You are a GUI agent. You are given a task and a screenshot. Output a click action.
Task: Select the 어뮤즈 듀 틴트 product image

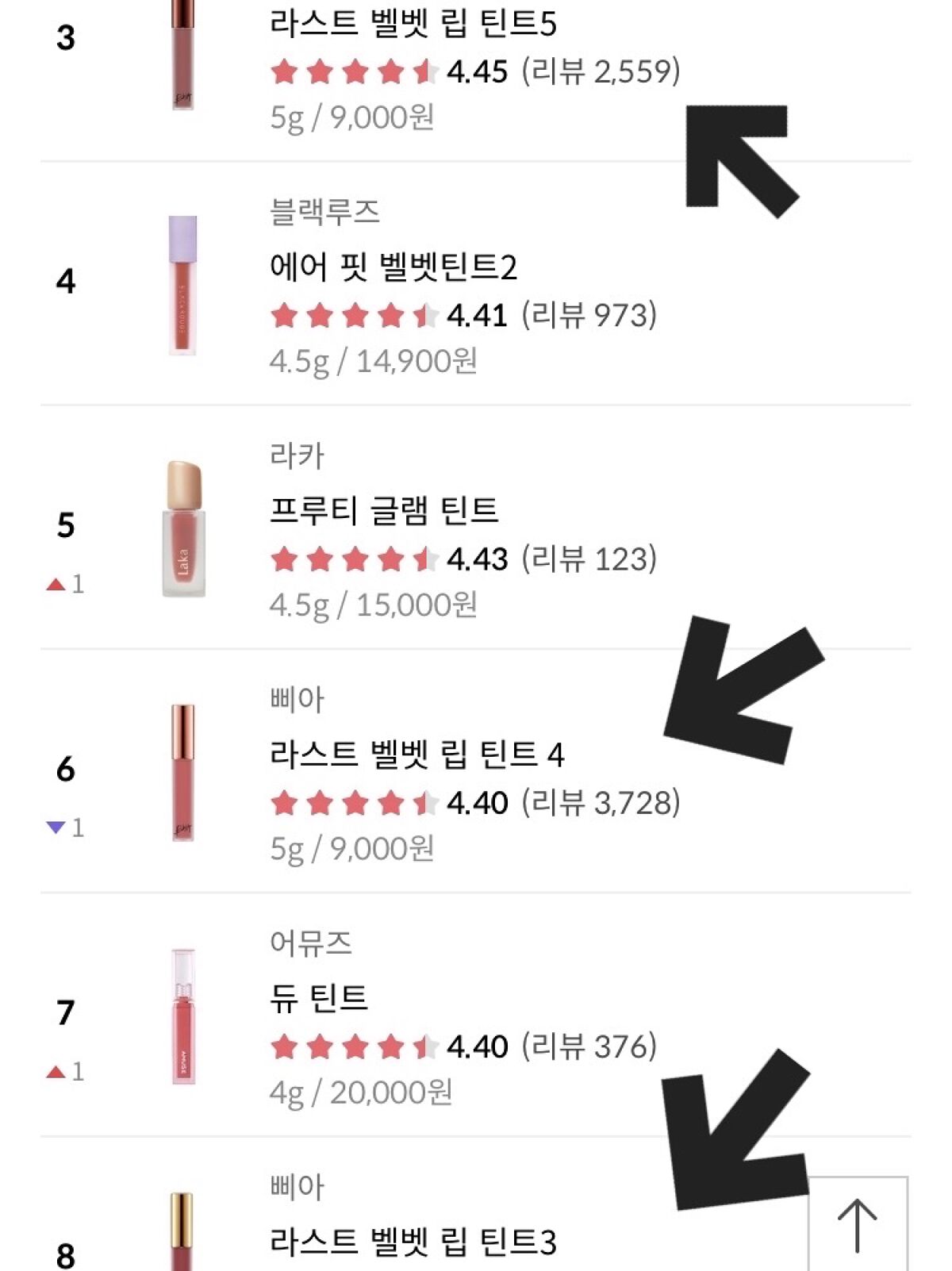pos(183,1016)
